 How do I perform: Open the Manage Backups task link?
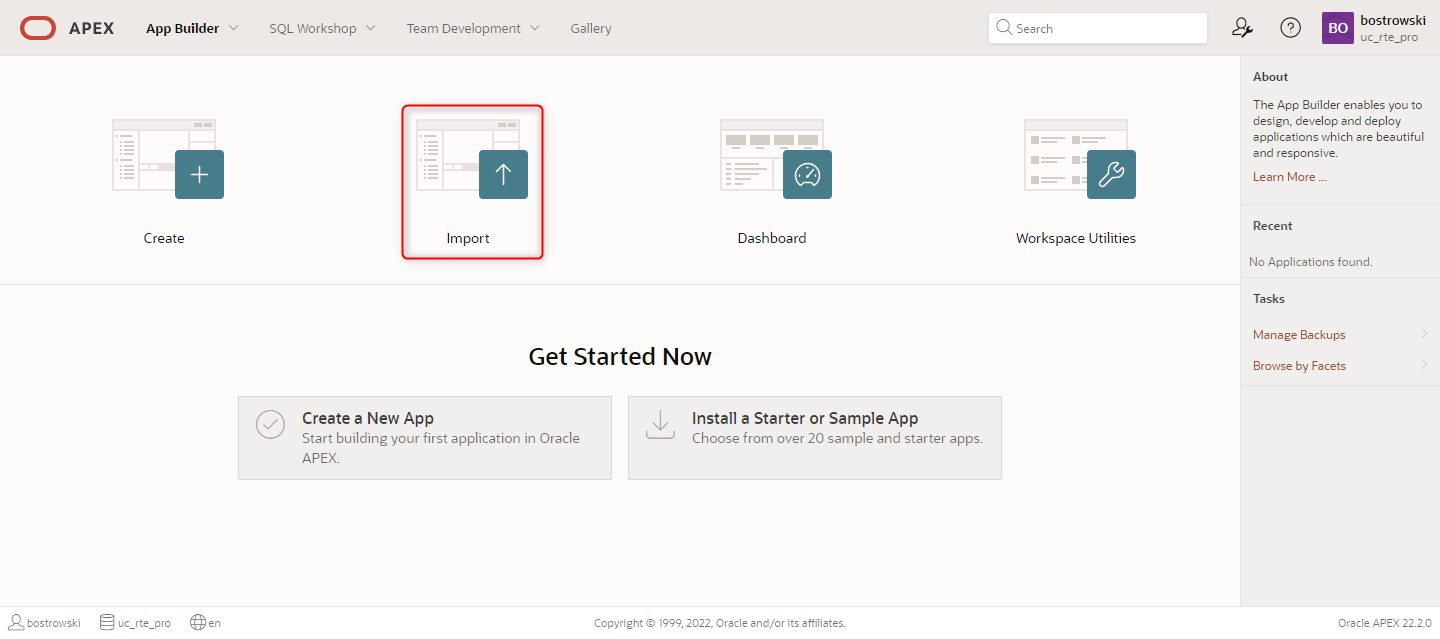coord(1299,335)
